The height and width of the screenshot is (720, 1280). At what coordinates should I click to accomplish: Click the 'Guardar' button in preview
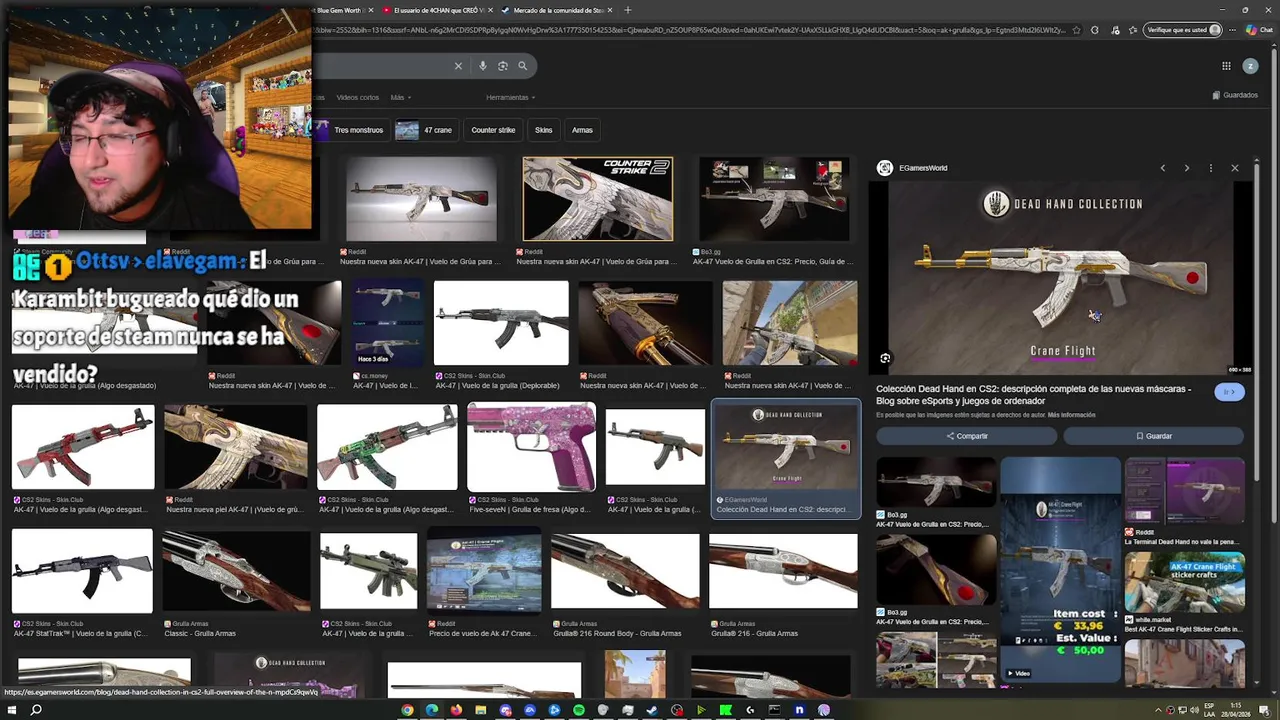click(1154, 436)
